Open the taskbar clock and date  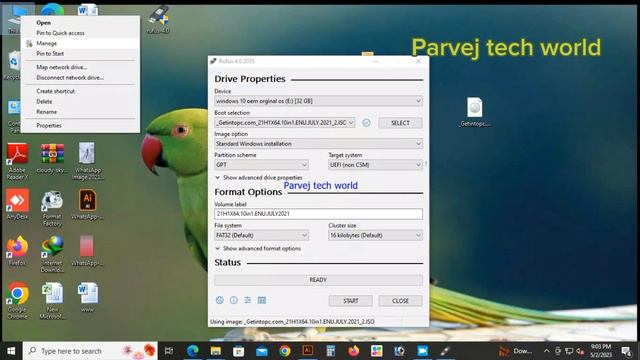600,351
